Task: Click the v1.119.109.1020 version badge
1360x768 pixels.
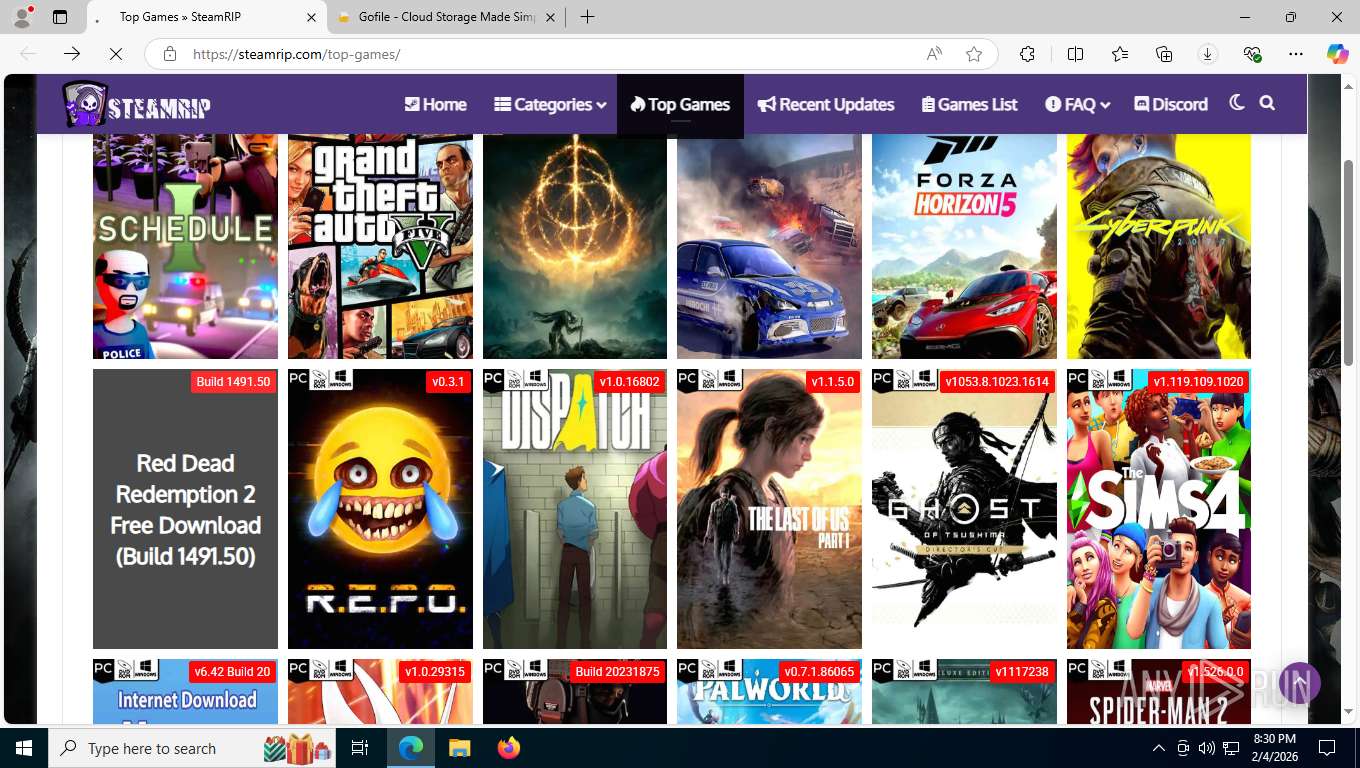Action: tap(1198, 382)
